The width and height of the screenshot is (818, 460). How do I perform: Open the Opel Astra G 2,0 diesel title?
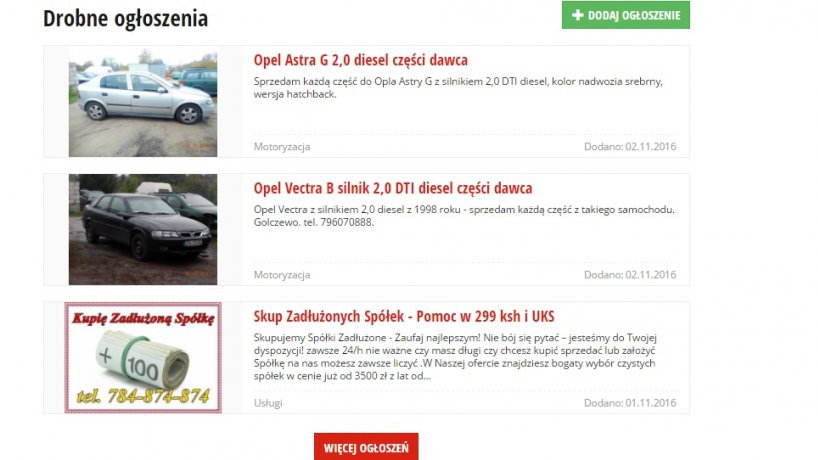[360, 60]
